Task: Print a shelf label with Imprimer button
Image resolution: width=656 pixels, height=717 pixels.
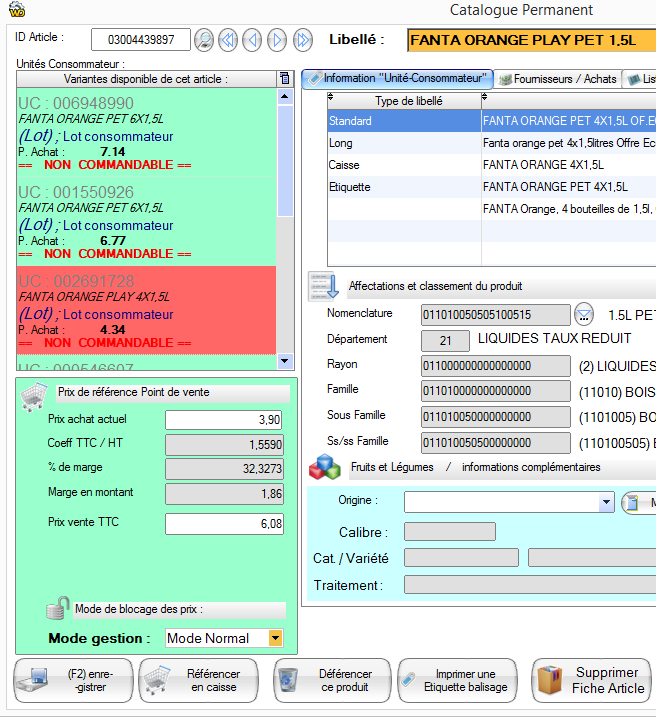Action: tap(457, 681)
